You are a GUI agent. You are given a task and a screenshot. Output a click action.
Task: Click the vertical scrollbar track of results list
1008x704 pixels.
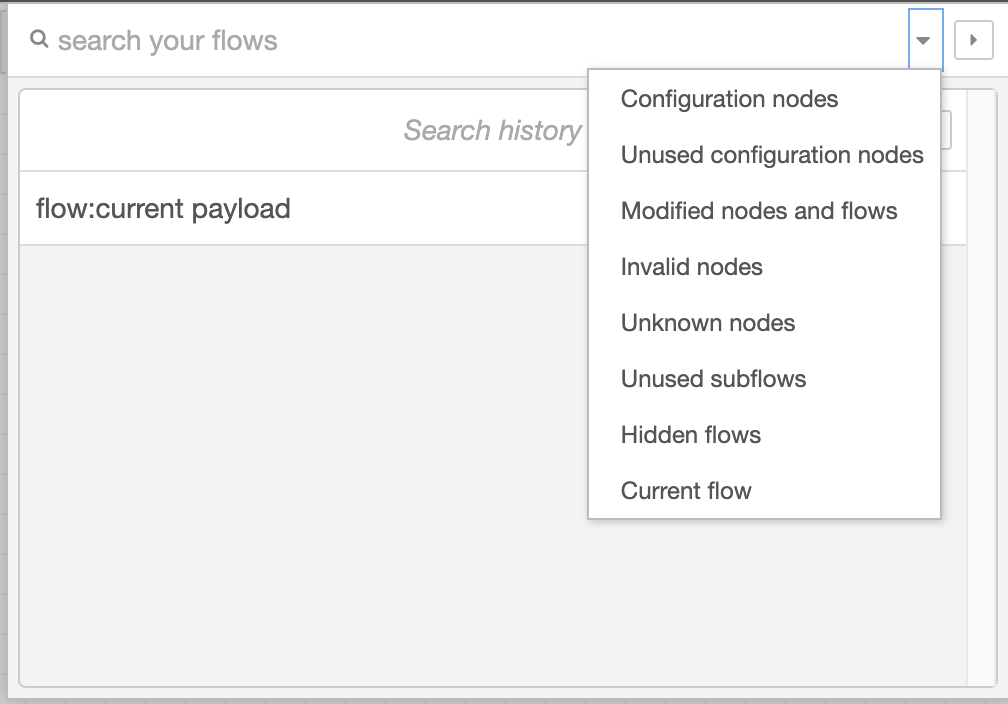[981, 388]
